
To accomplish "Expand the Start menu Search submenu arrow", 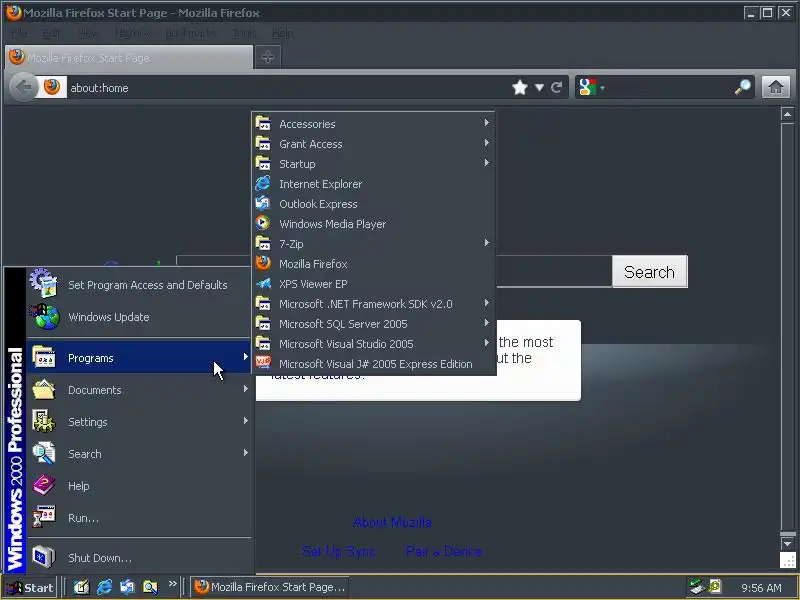I will tap(245, 453).
